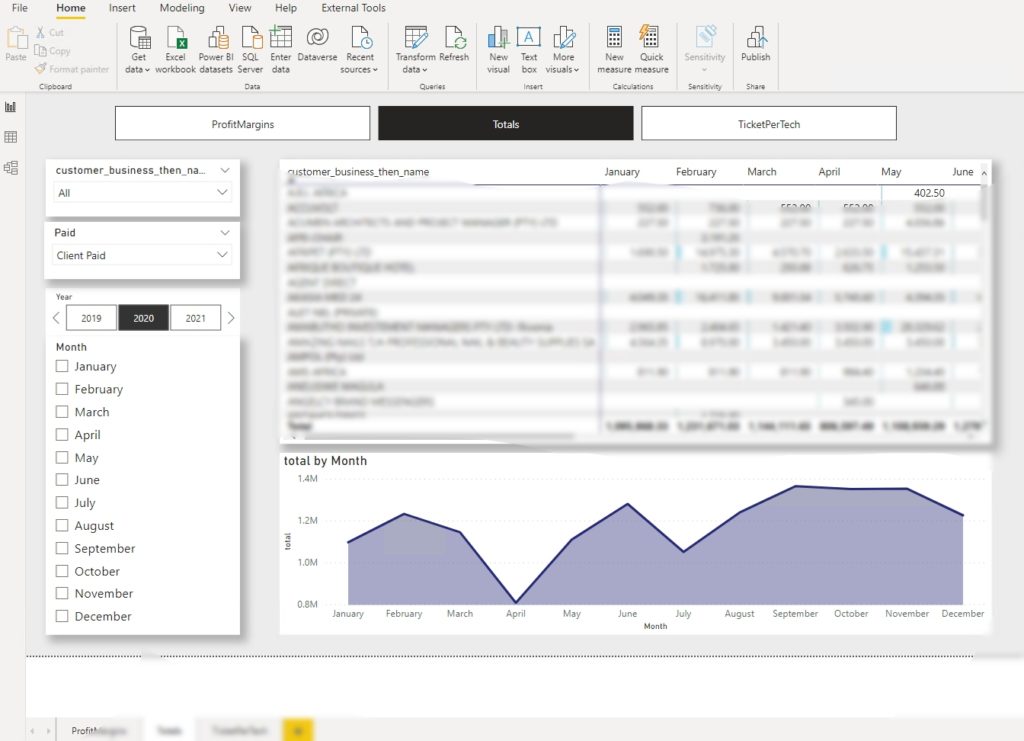Connect to SQL Server
The height and width of the screenshot is (741, 1024).
click(250, 50)
